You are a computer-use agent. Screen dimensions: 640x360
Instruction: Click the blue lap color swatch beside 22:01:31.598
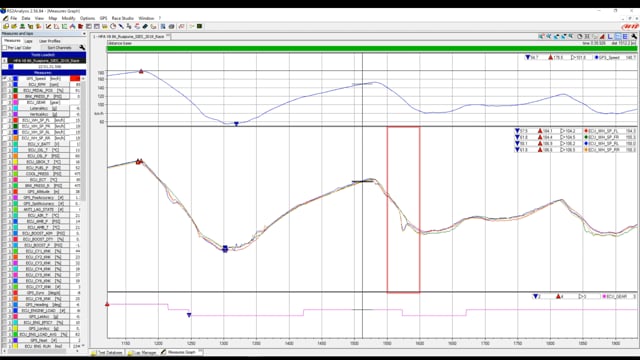pyautogui.click(x=11, y=67)
